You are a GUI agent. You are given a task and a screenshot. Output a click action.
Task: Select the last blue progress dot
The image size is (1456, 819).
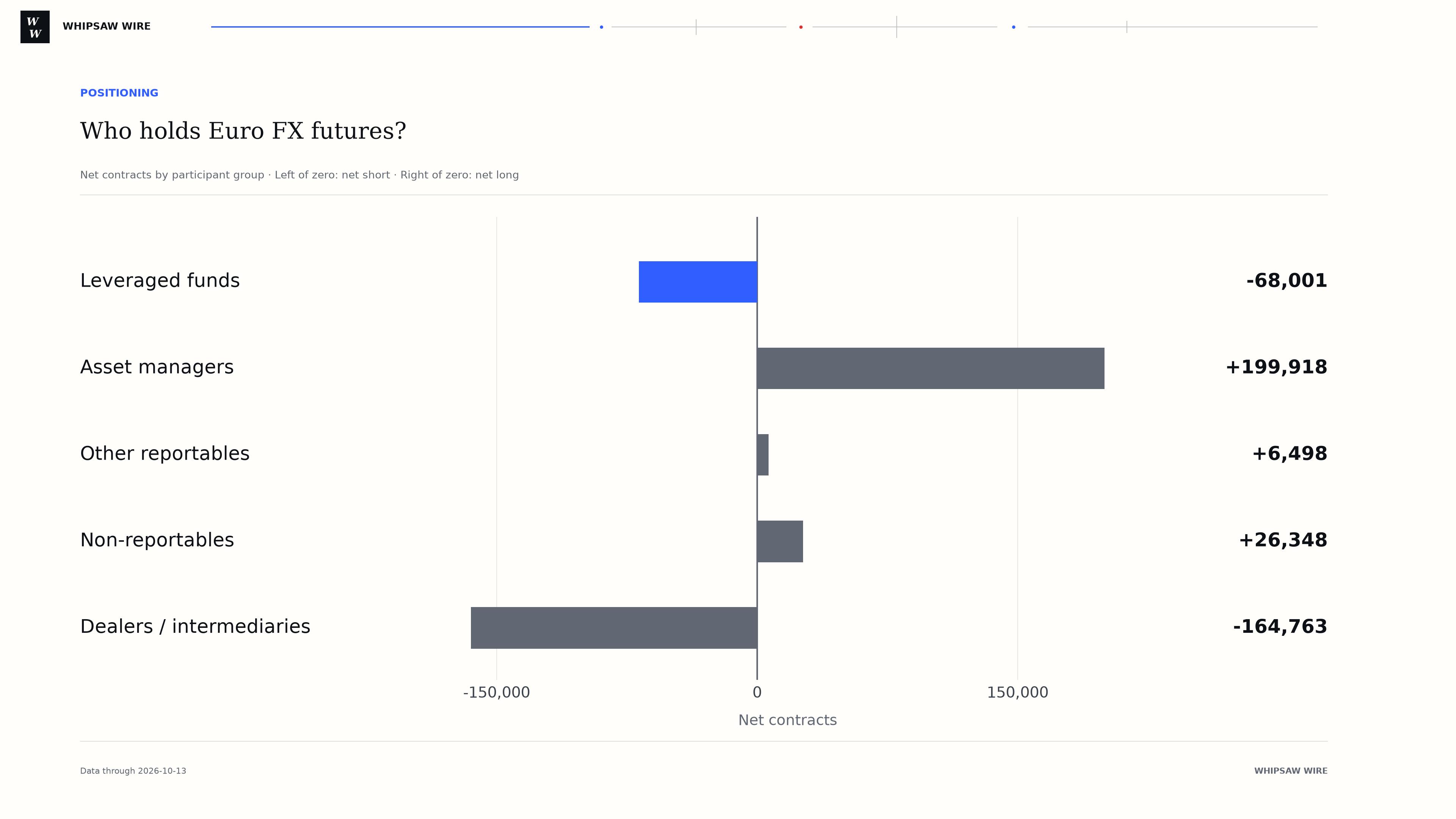click(1014, 27)
